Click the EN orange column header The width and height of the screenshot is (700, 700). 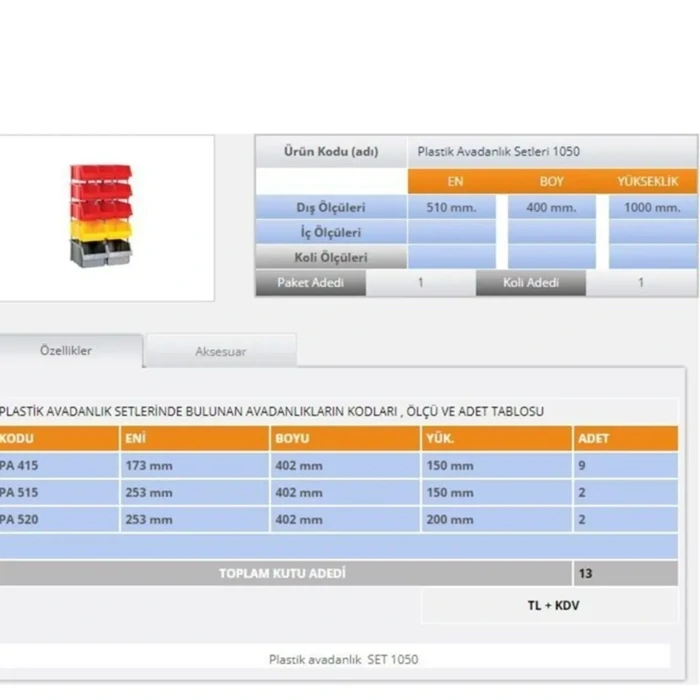point(455,182)
